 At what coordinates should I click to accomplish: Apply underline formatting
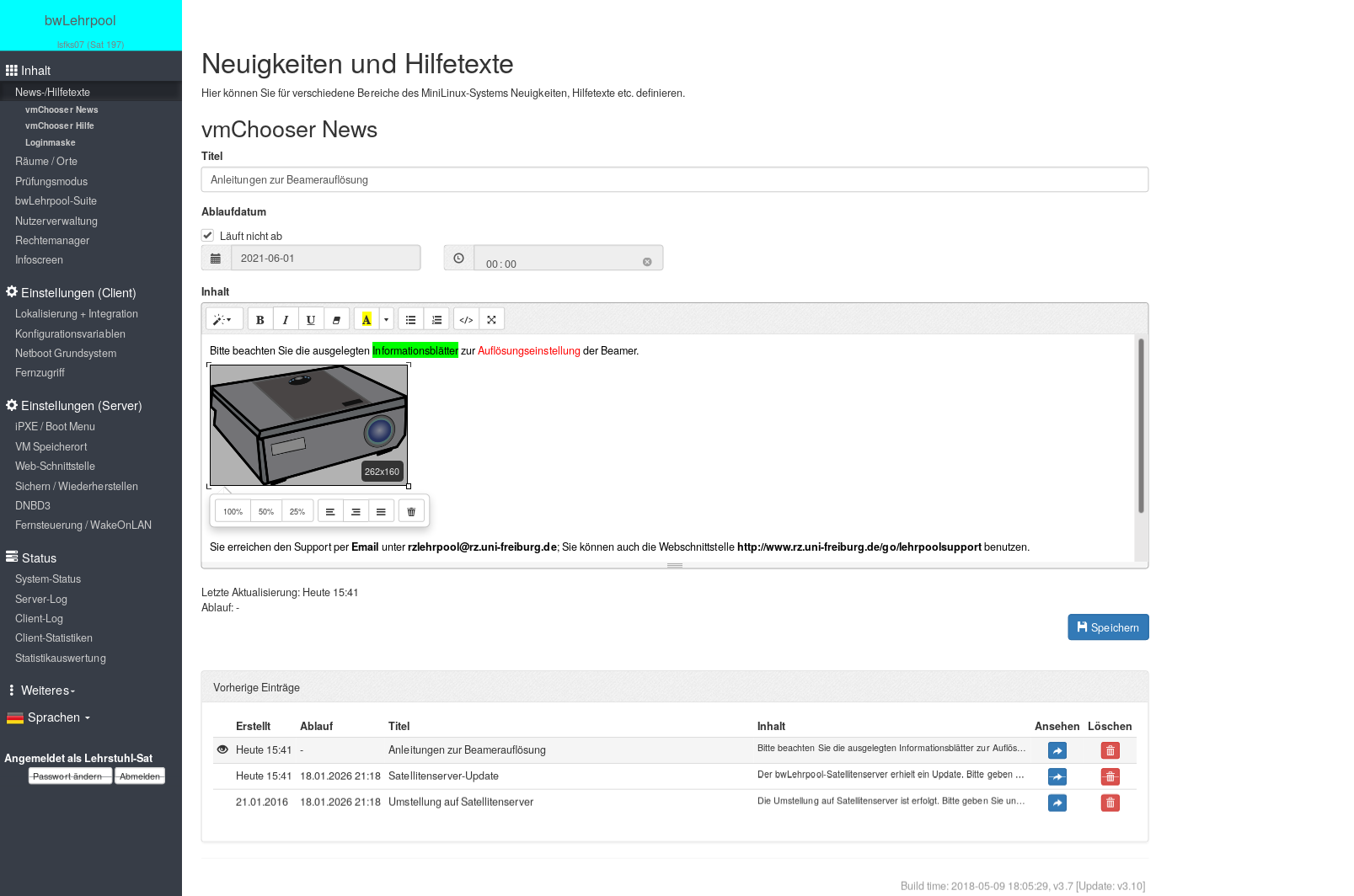tap(311, 320)
